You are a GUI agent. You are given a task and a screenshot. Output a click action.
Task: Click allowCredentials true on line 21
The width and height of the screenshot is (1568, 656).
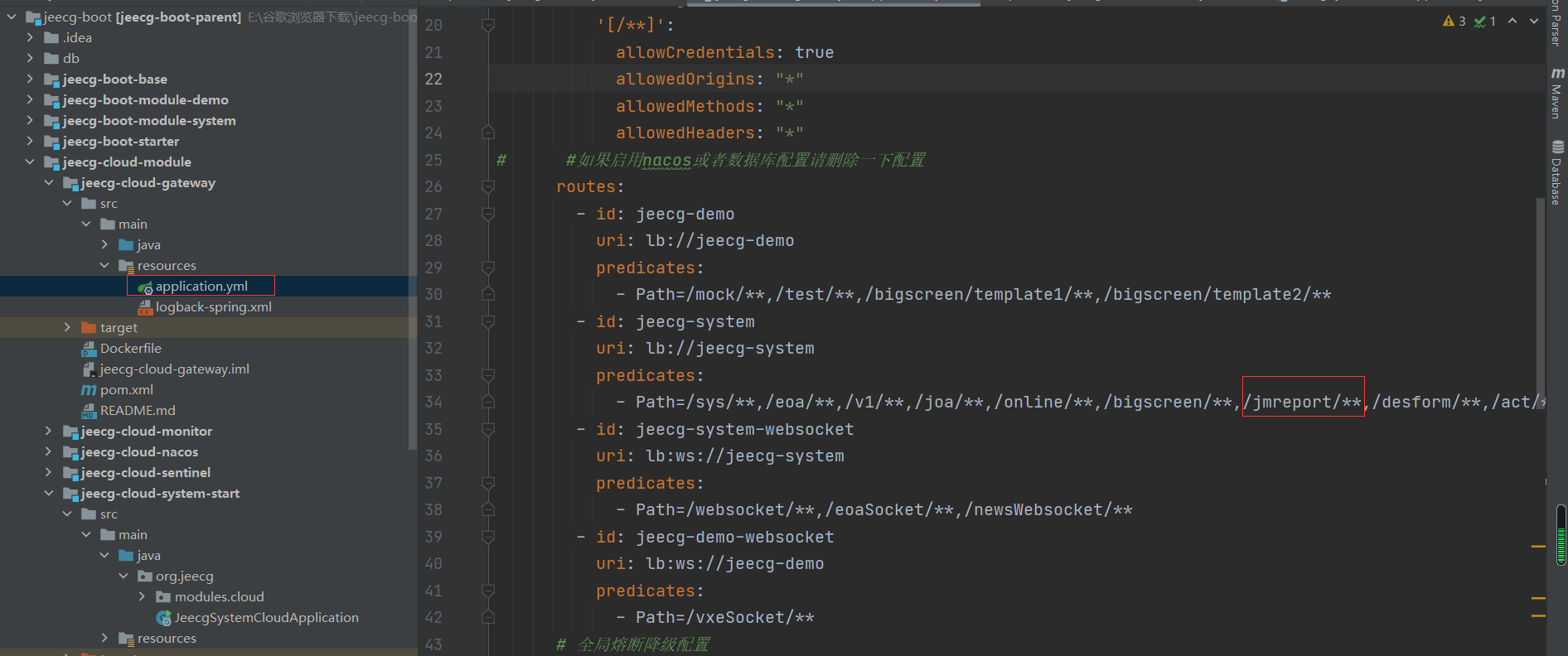coord(724,52)
